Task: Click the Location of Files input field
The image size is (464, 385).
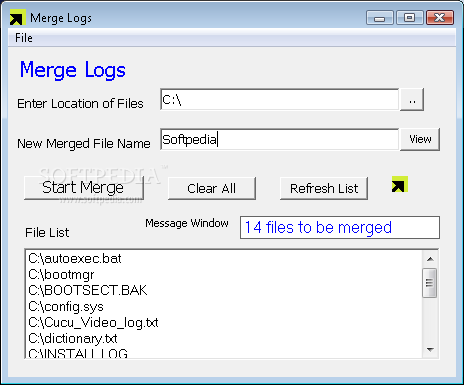Action: (x=279, y=100)
